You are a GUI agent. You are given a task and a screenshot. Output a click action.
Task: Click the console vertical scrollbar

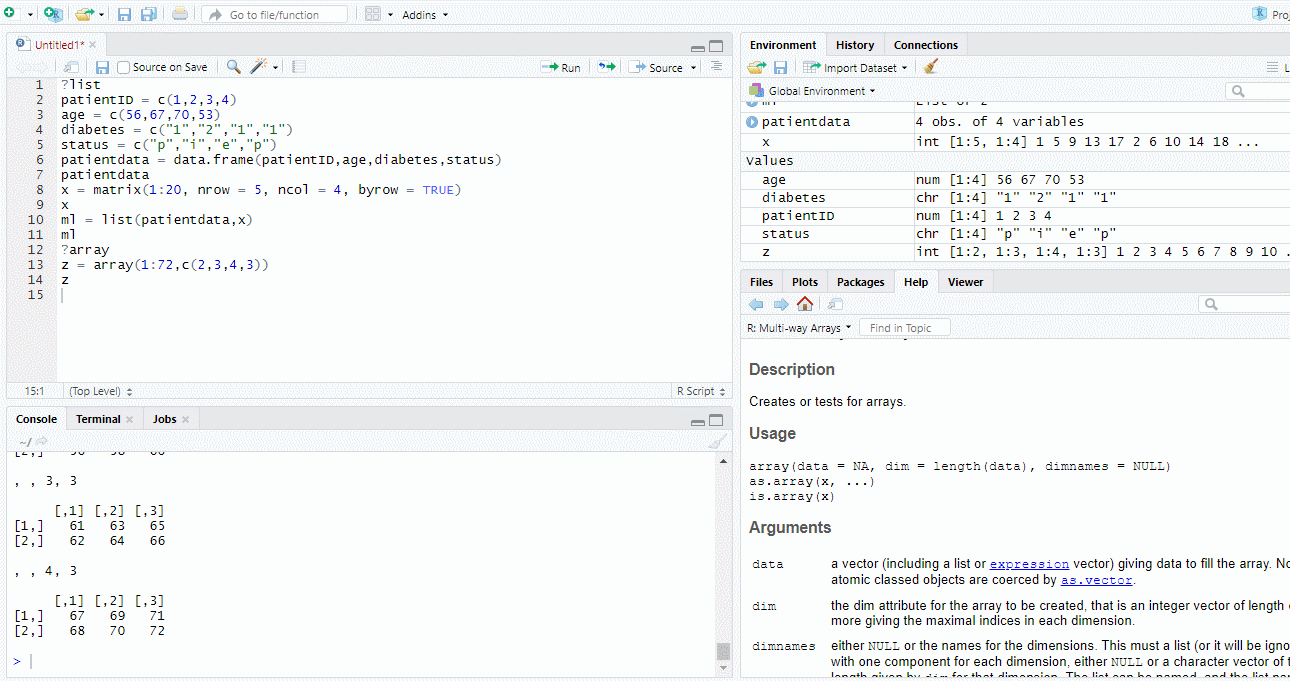coord(723,560)
